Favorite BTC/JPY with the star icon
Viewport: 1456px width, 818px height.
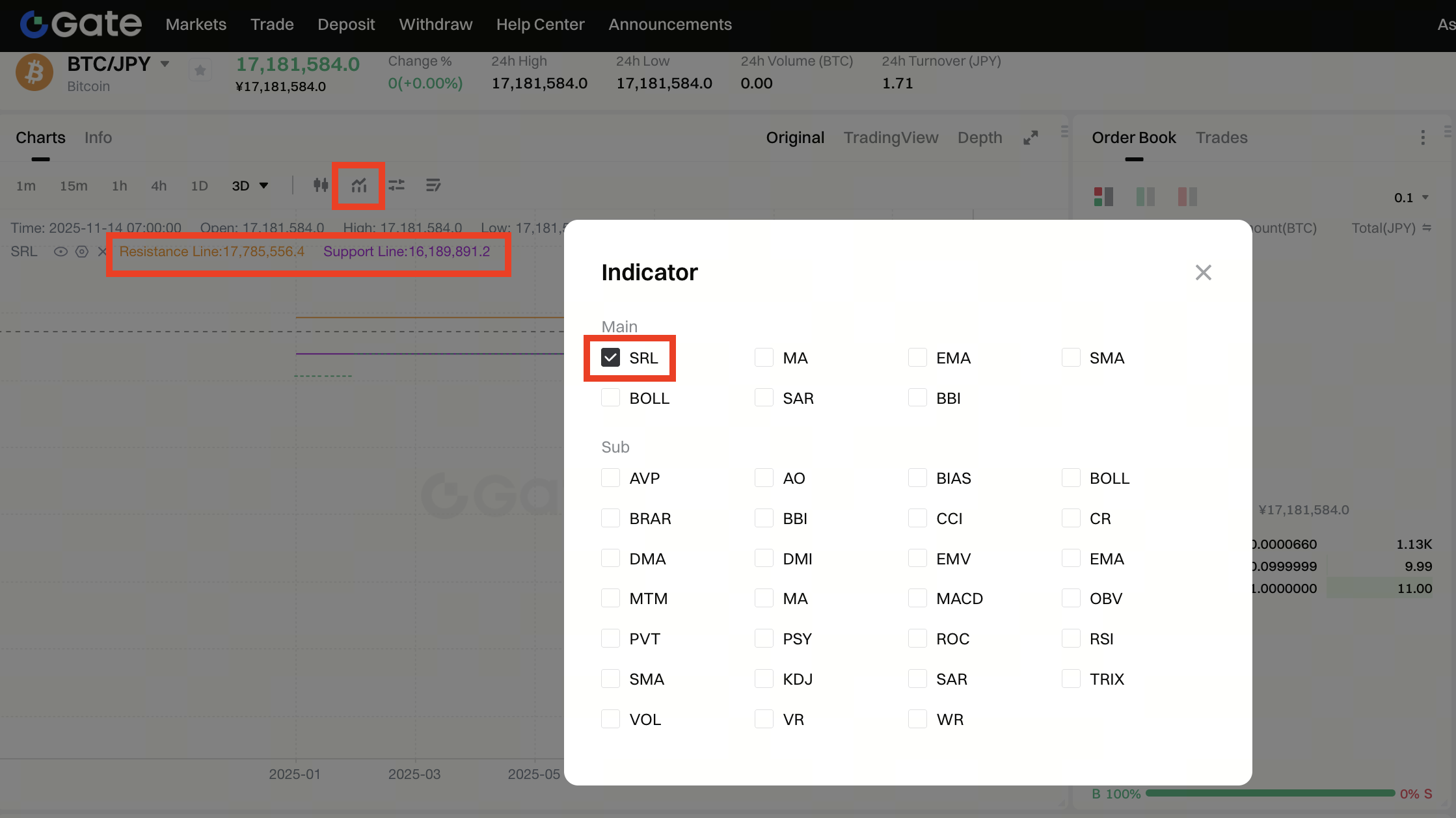tap(200, 70)
